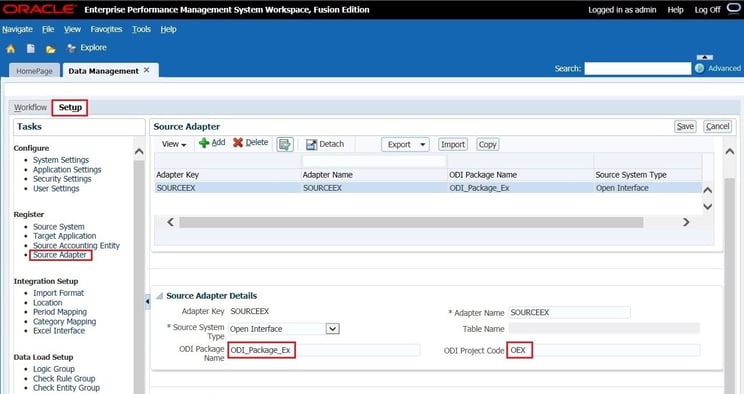Click the Copy button
Viewport: 744px width, 394px height.
pyautogui.click(x=487, y=144)
